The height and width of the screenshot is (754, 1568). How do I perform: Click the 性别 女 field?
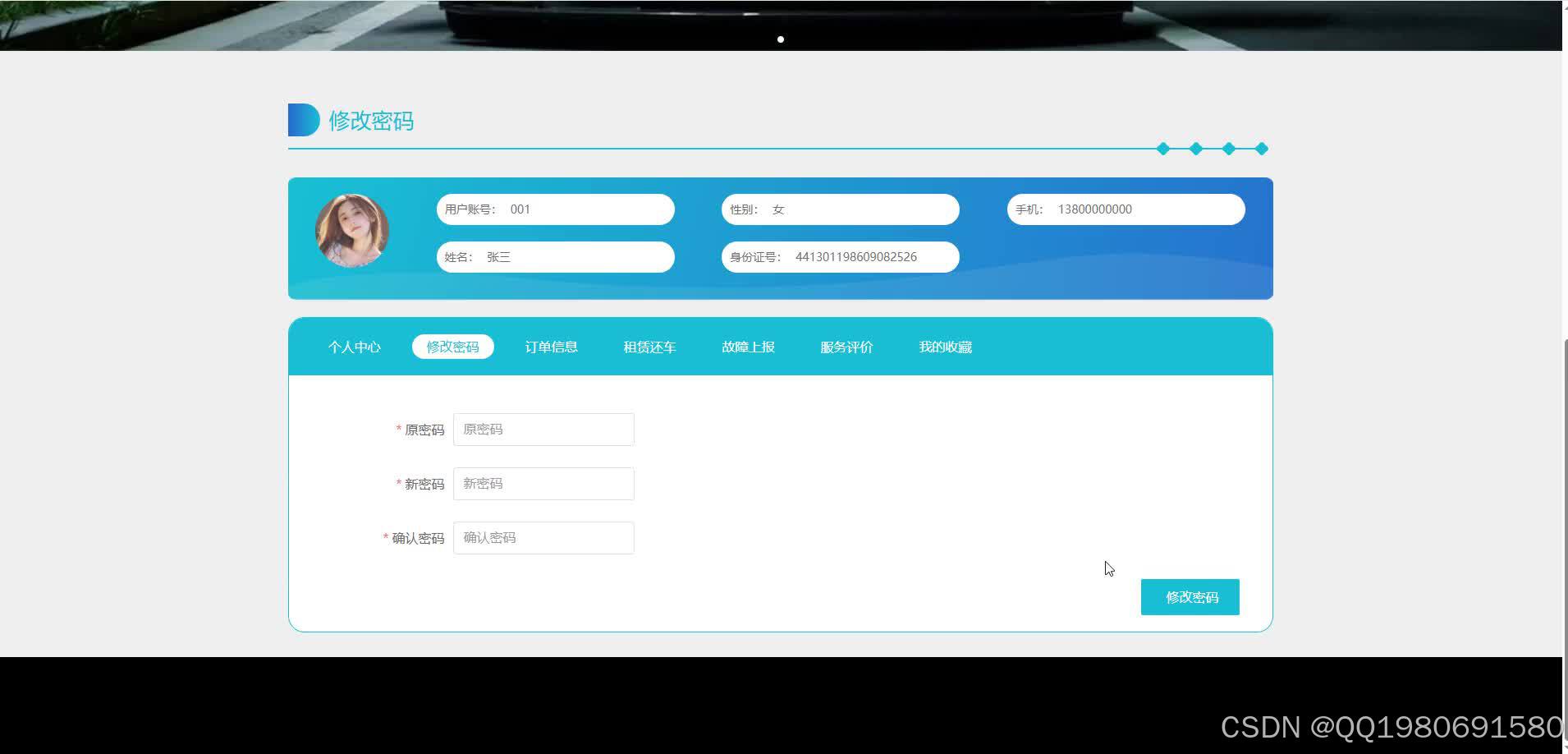841,209
